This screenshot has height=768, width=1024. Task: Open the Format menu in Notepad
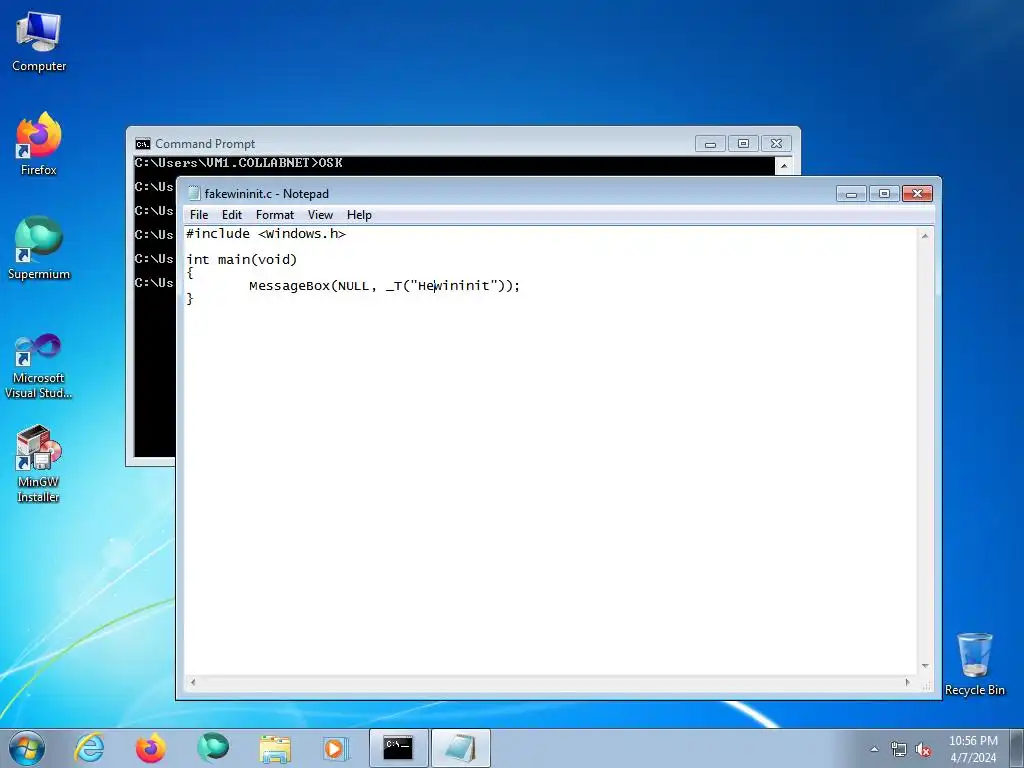274,215
